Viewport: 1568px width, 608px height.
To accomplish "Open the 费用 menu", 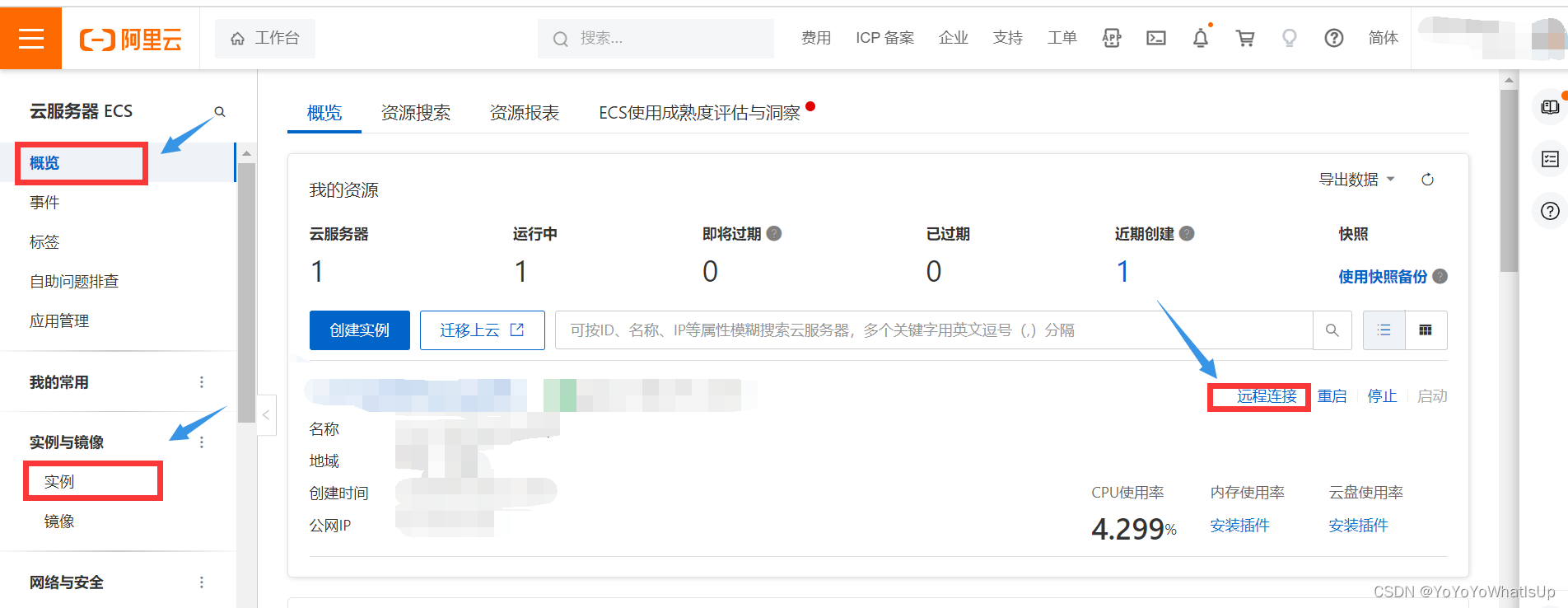I will [816, 38].
